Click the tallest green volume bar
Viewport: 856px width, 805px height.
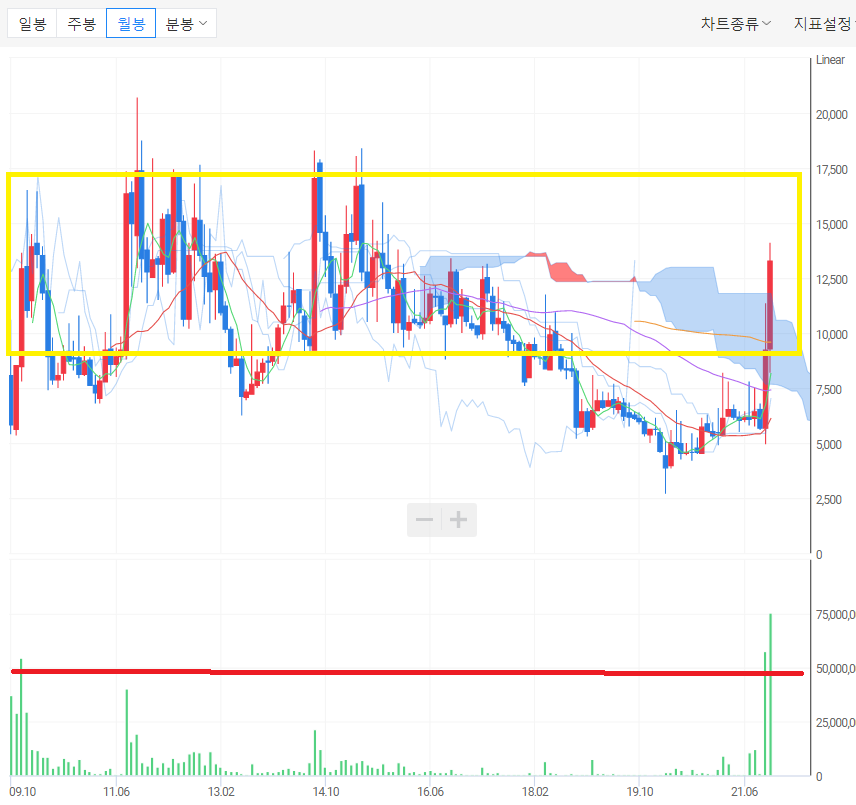click(x=770, y=694)
